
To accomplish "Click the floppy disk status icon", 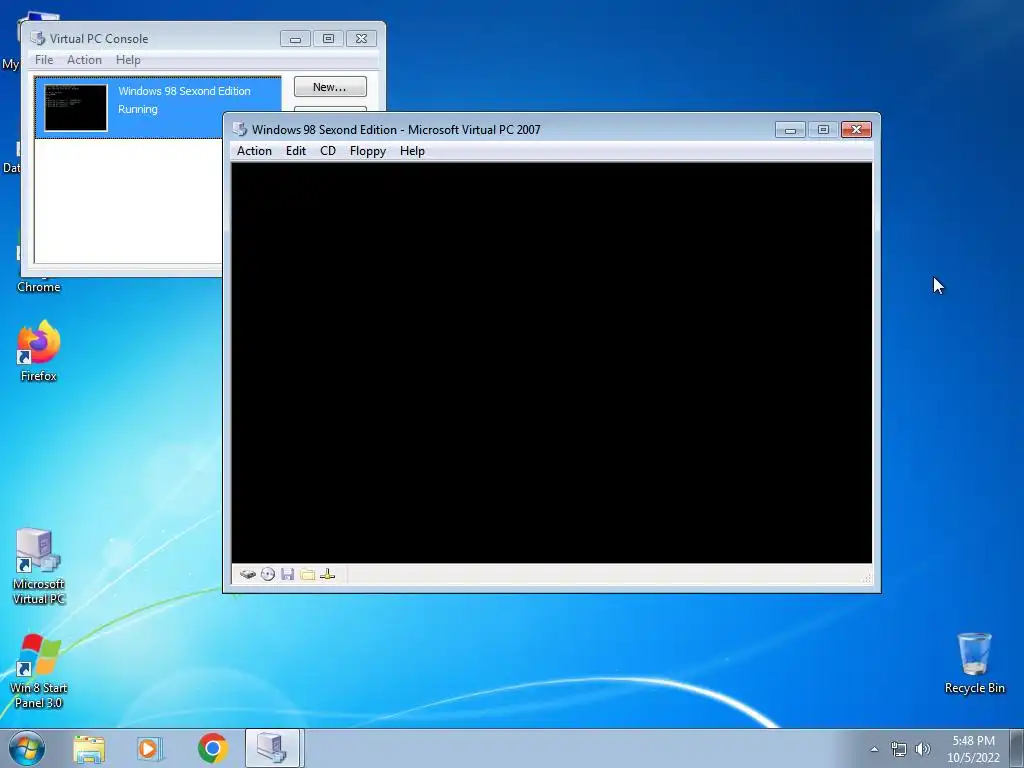I will click(x=287, y=574).
